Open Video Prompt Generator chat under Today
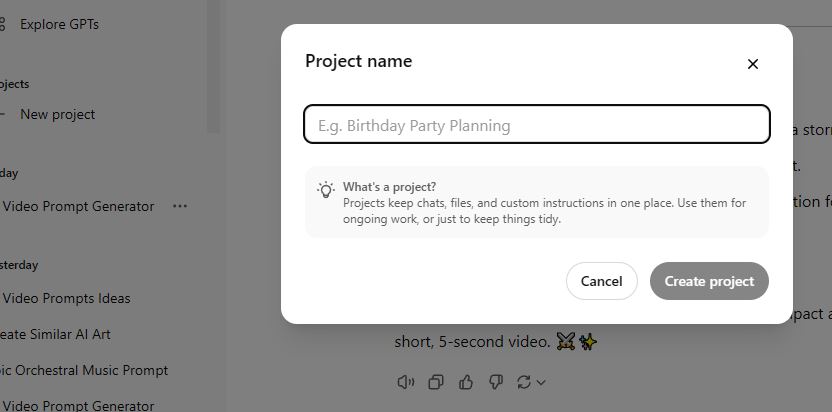This screenshot has width=832, height=412. (x=78, y=206)
